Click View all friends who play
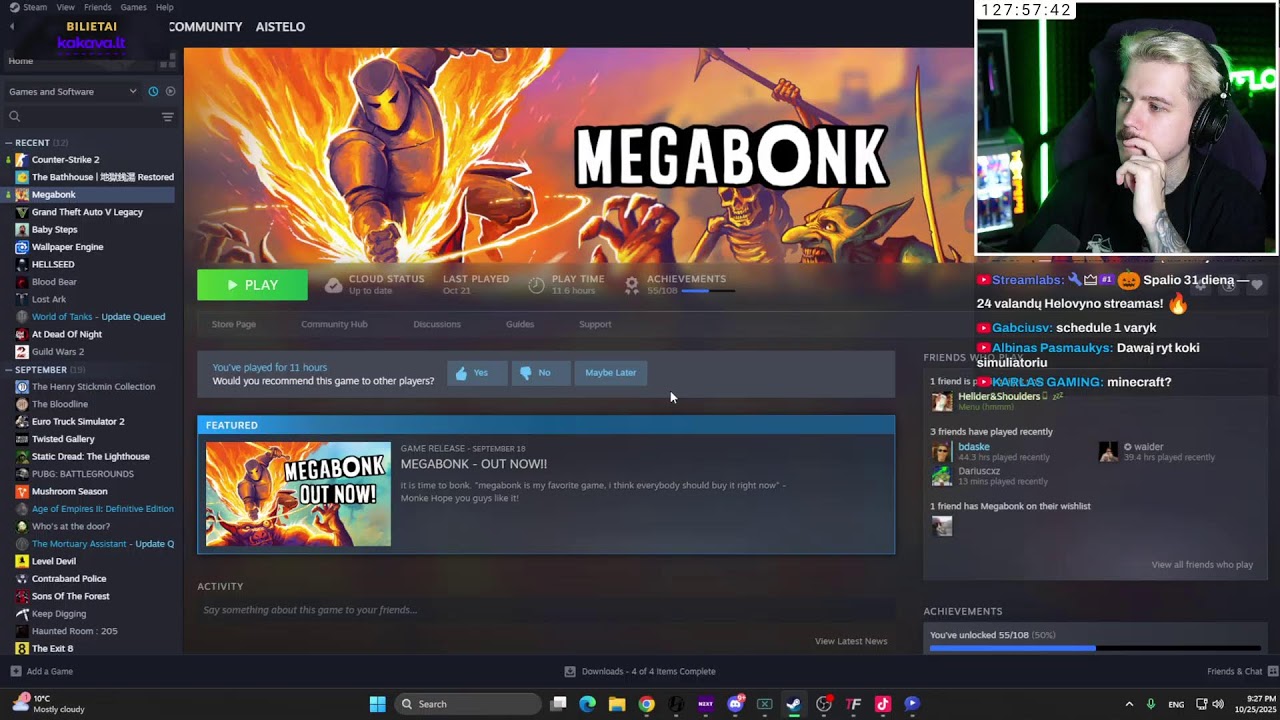The height and width of the screenshot is (720, 1280). (1202, 565)
